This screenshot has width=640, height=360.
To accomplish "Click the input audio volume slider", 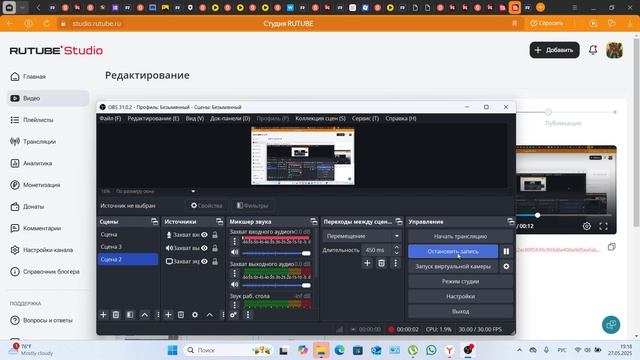I will (276, 253).
